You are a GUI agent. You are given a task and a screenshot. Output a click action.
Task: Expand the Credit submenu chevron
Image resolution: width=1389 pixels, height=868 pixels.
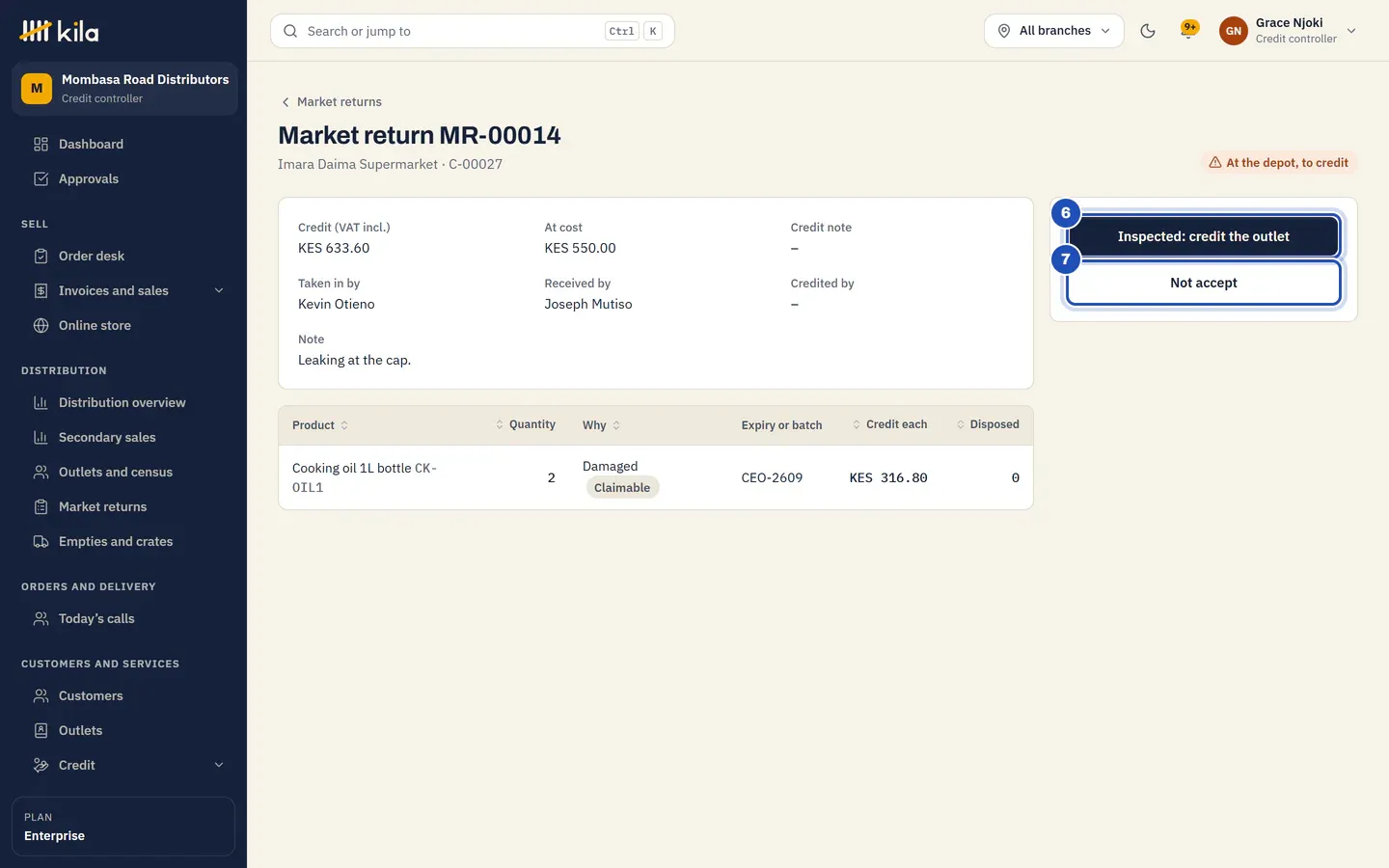tap(219, 766)
